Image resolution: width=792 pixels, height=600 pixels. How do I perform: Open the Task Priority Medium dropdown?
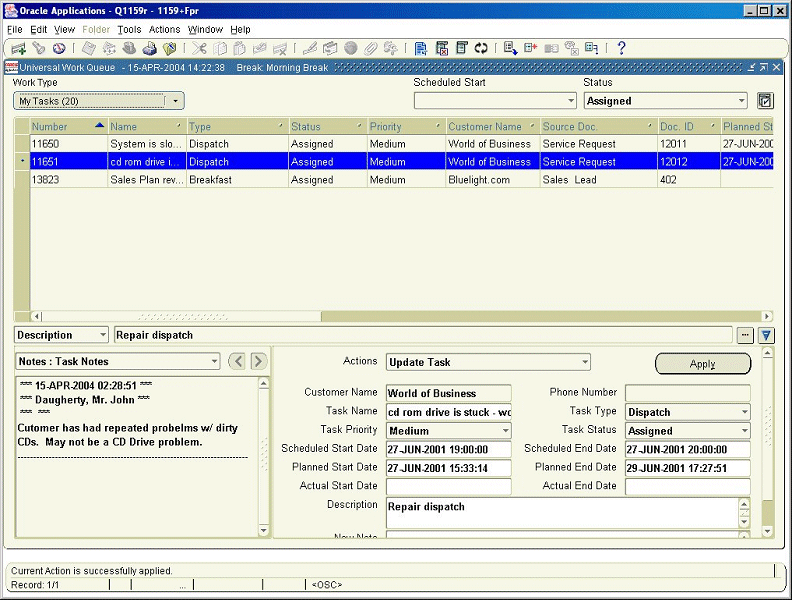(505, 431)
